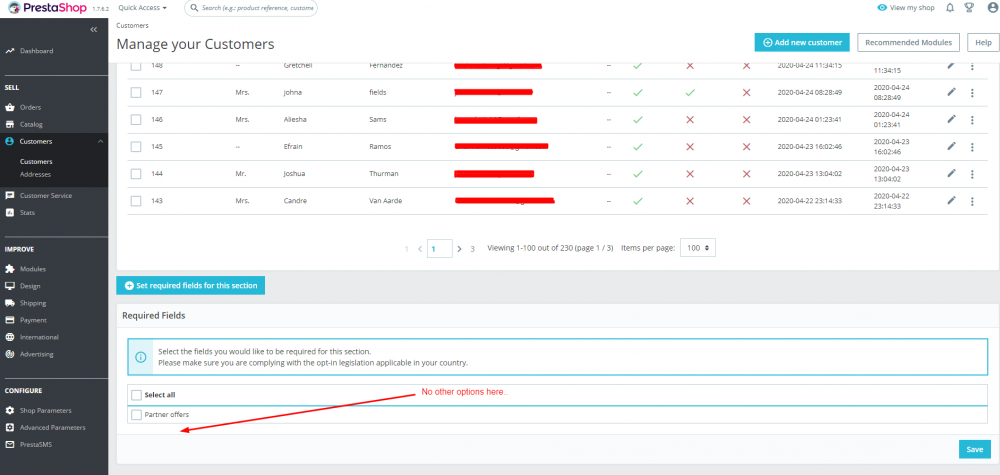Open the Quick Access dropdown

[143, 8]
